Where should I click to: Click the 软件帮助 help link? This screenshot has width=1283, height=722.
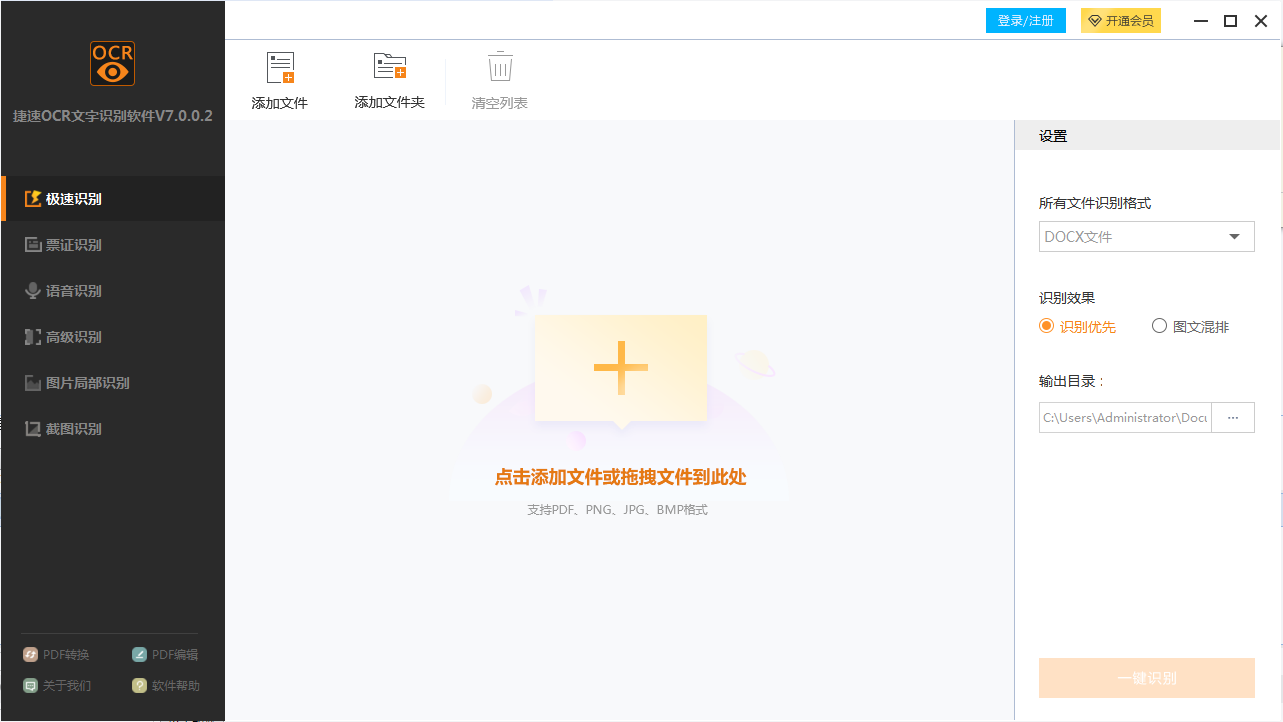click(x=165, y=685)
